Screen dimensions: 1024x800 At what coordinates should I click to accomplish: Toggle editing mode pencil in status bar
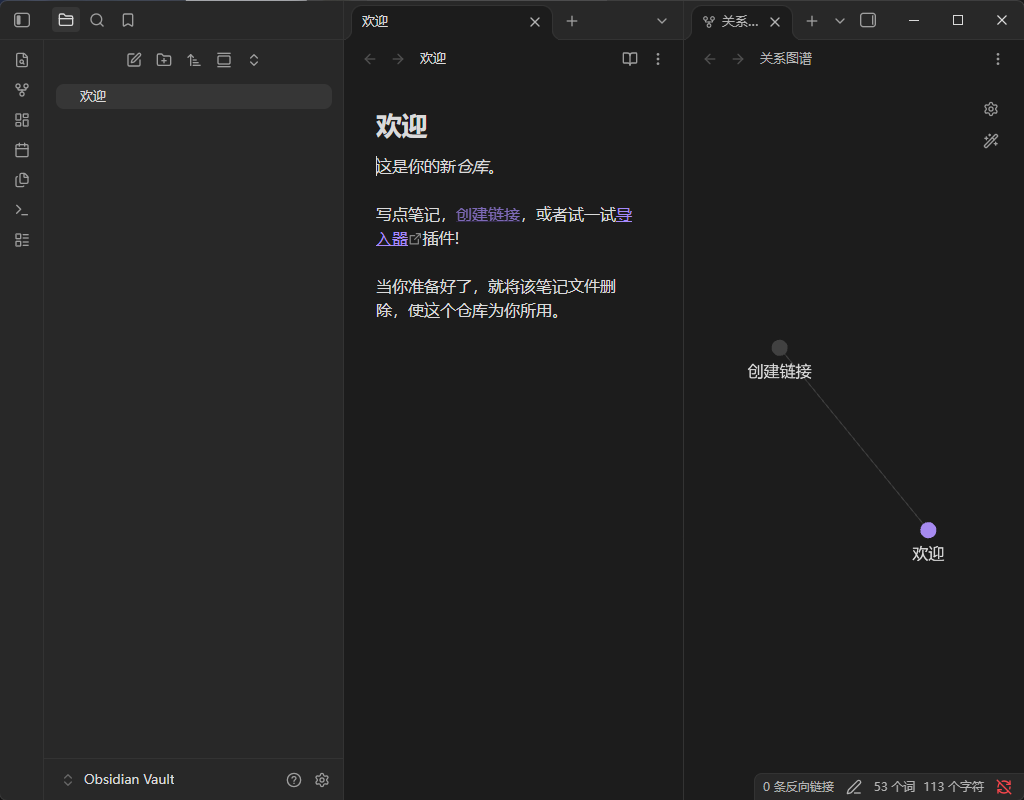point(854,787)
